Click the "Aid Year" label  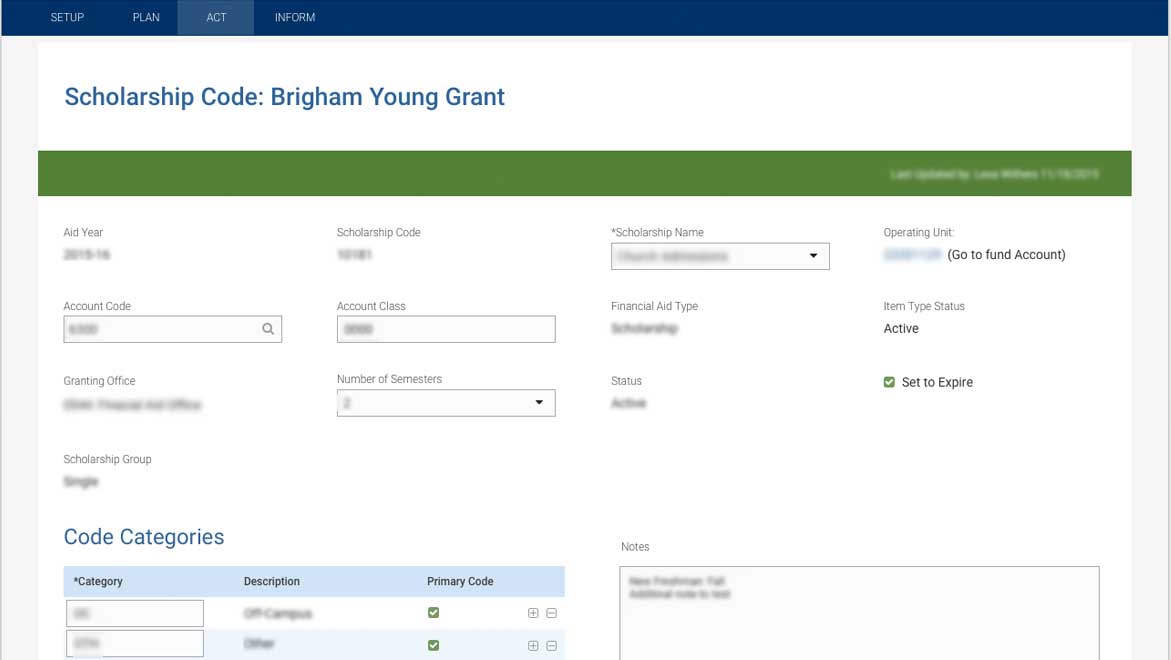tap(83, 232)
